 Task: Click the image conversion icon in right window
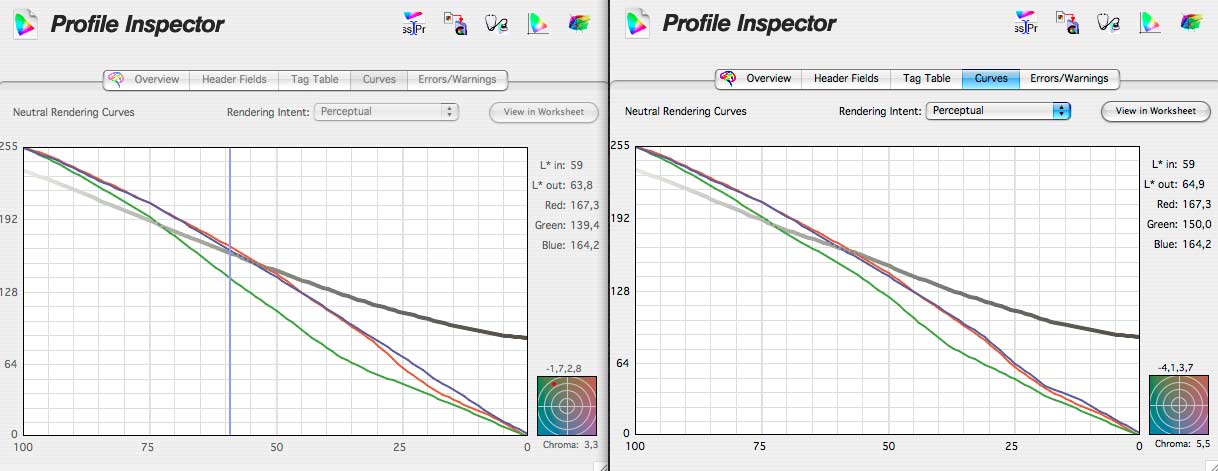1066,23
